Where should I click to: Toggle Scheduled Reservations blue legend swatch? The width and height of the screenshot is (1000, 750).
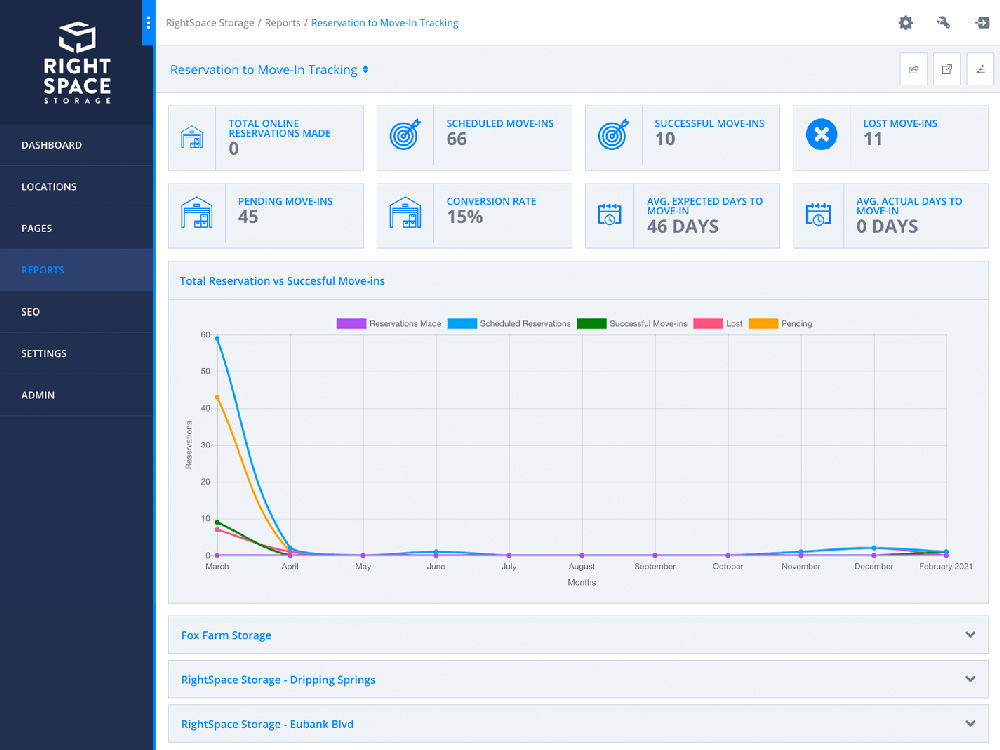point(462,323)
